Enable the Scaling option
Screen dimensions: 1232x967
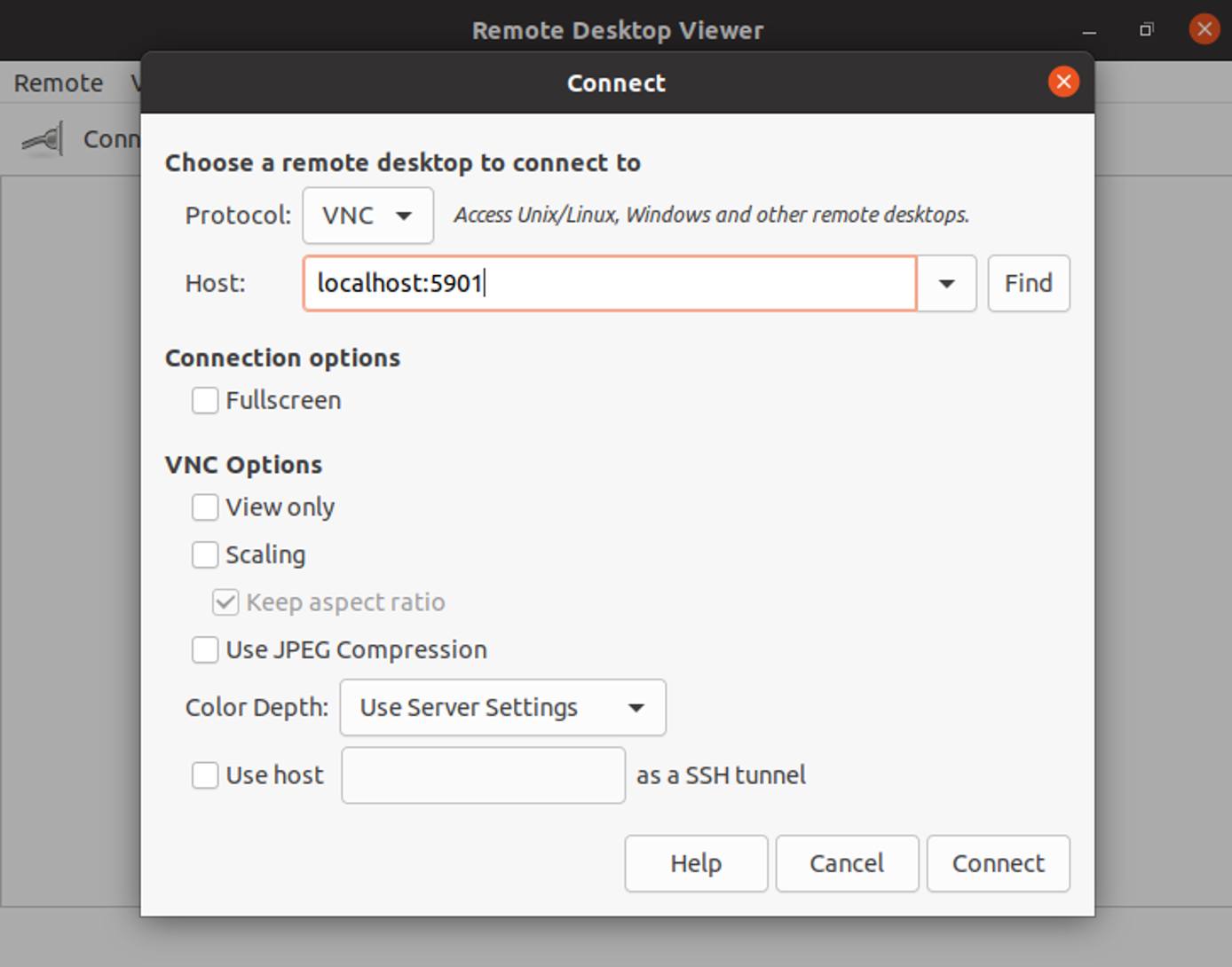205,554
